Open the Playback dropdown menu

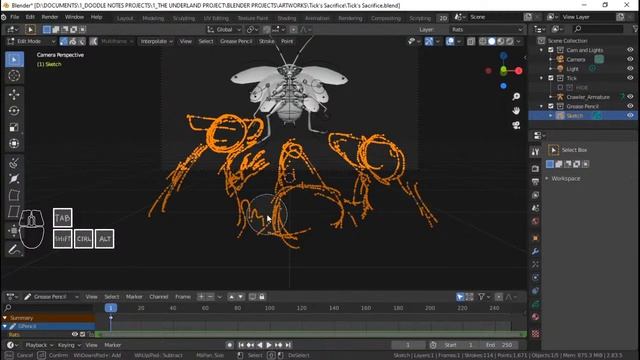click(39, 345)
